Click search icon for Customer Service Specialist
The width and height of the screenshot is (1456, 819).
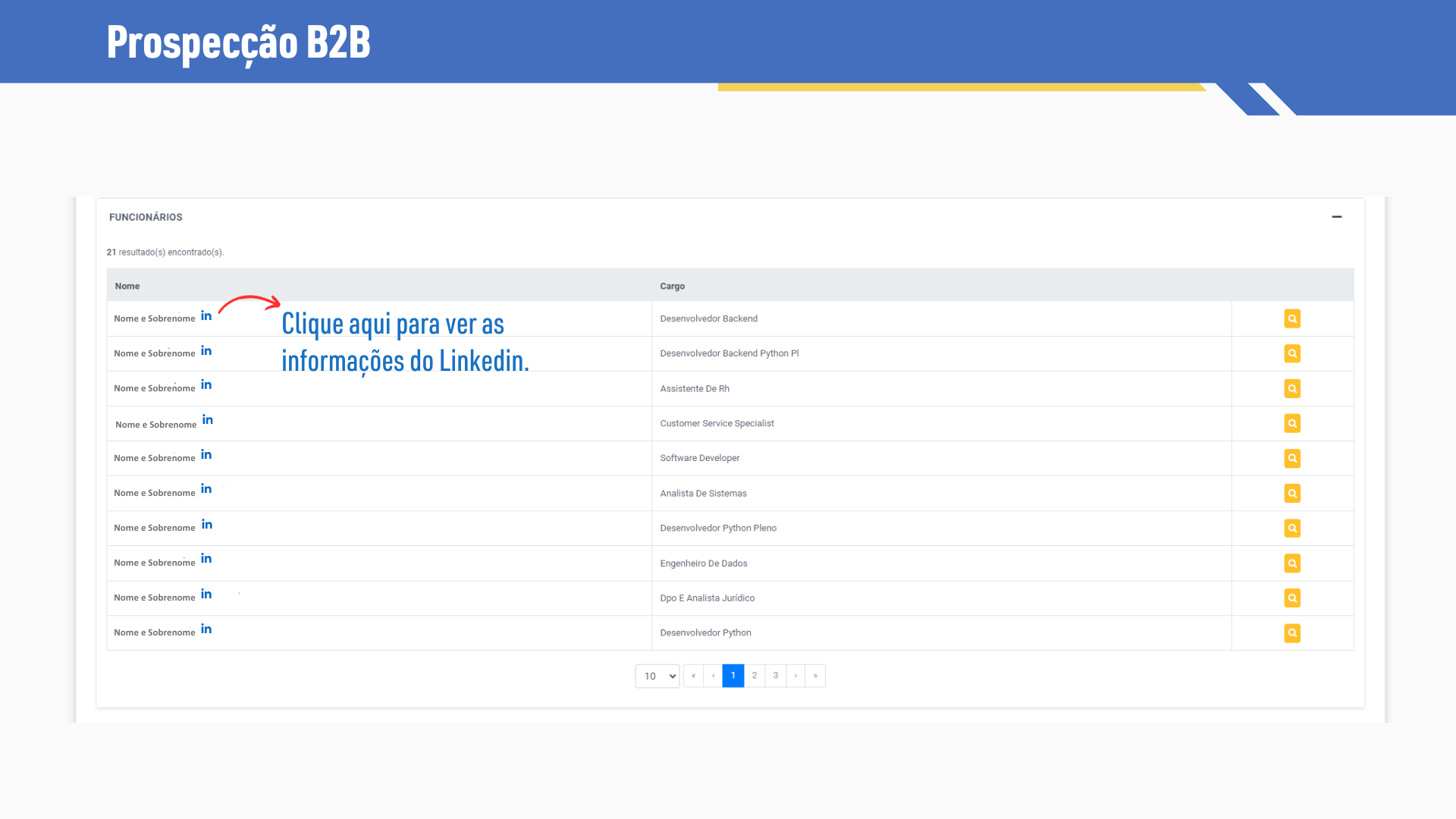click(x=1292, y=423)
